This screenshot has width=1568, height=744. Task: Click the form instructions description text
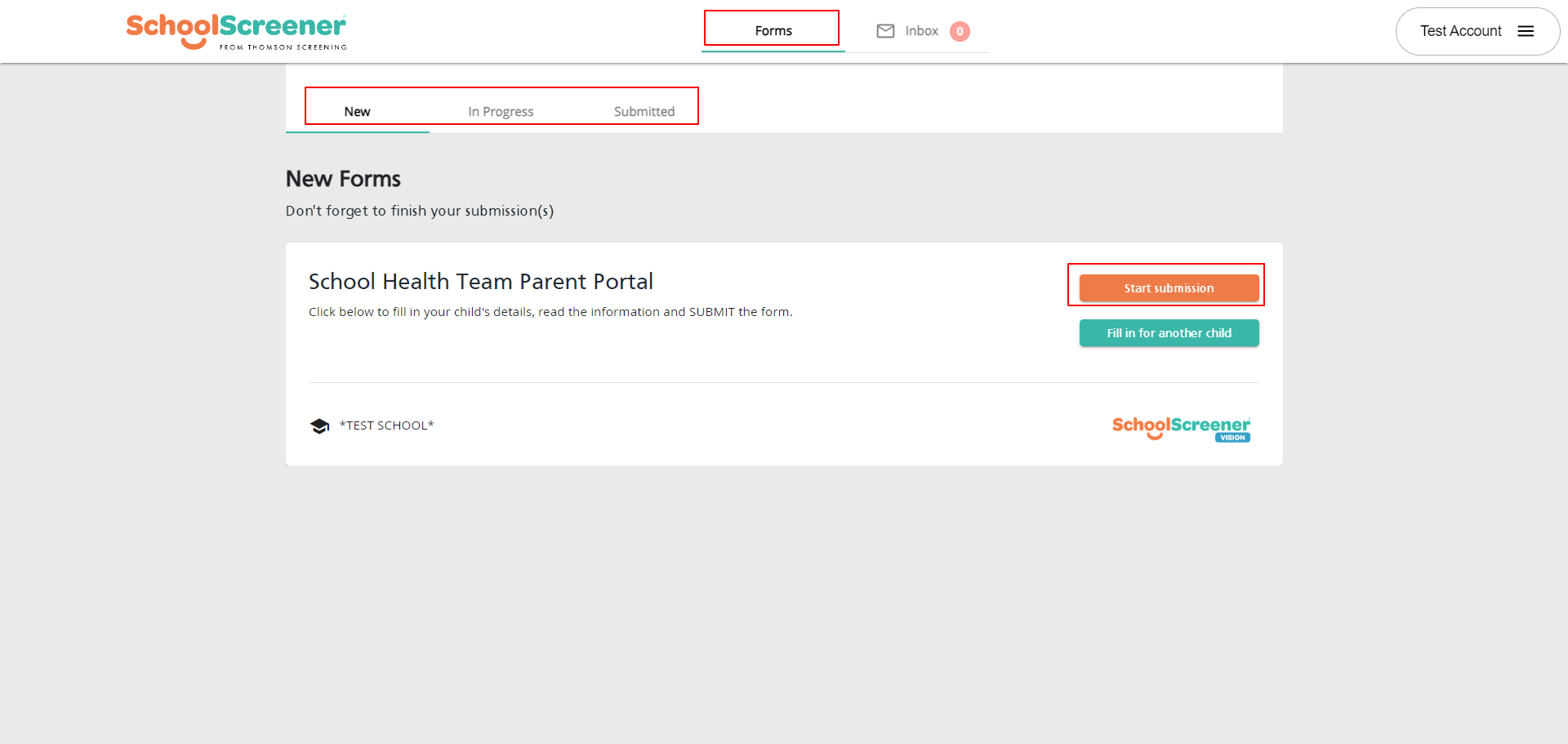(550, 312)
